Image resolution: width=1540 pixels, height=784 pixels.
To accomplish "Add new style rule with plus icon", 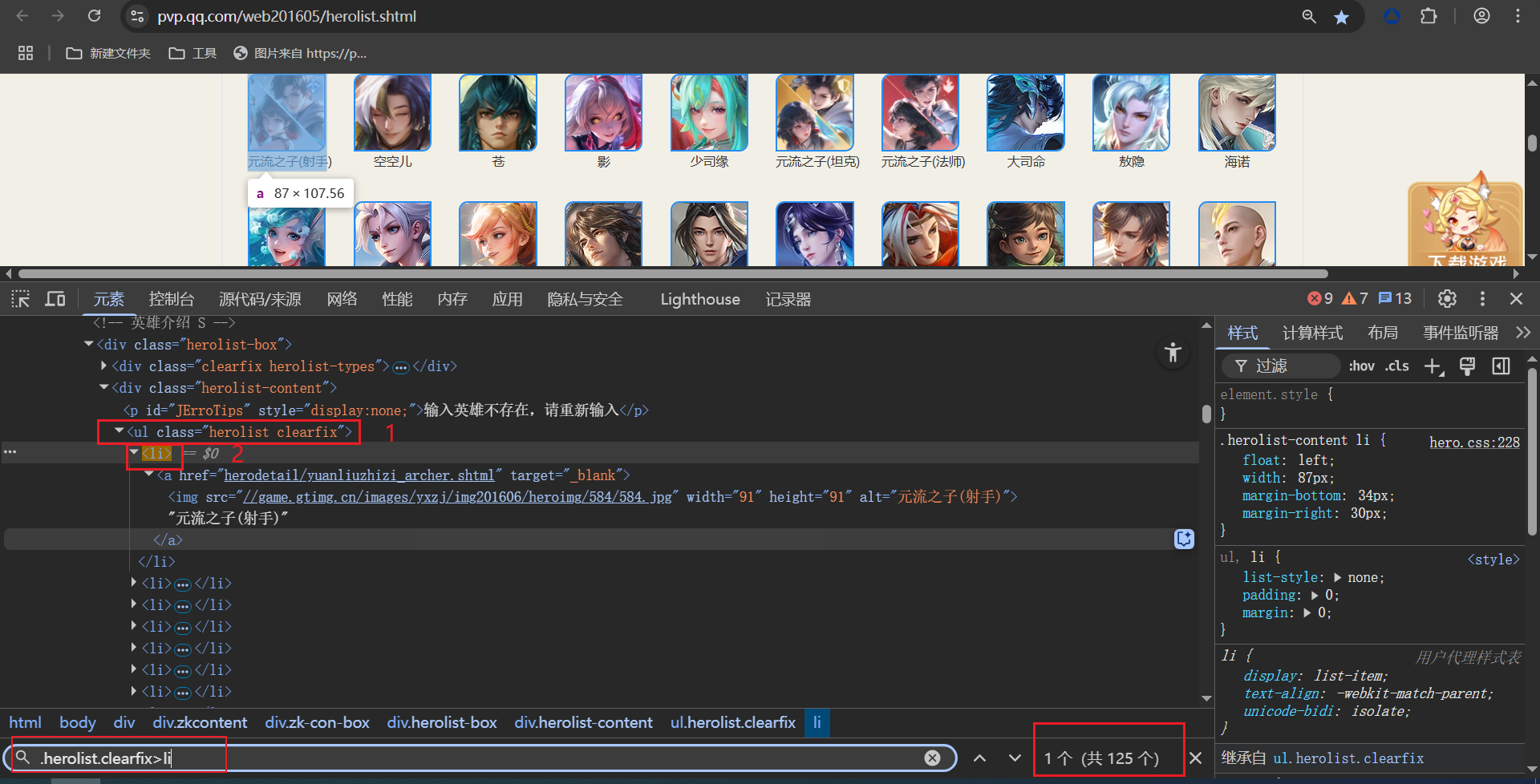I will point(1433,366).
